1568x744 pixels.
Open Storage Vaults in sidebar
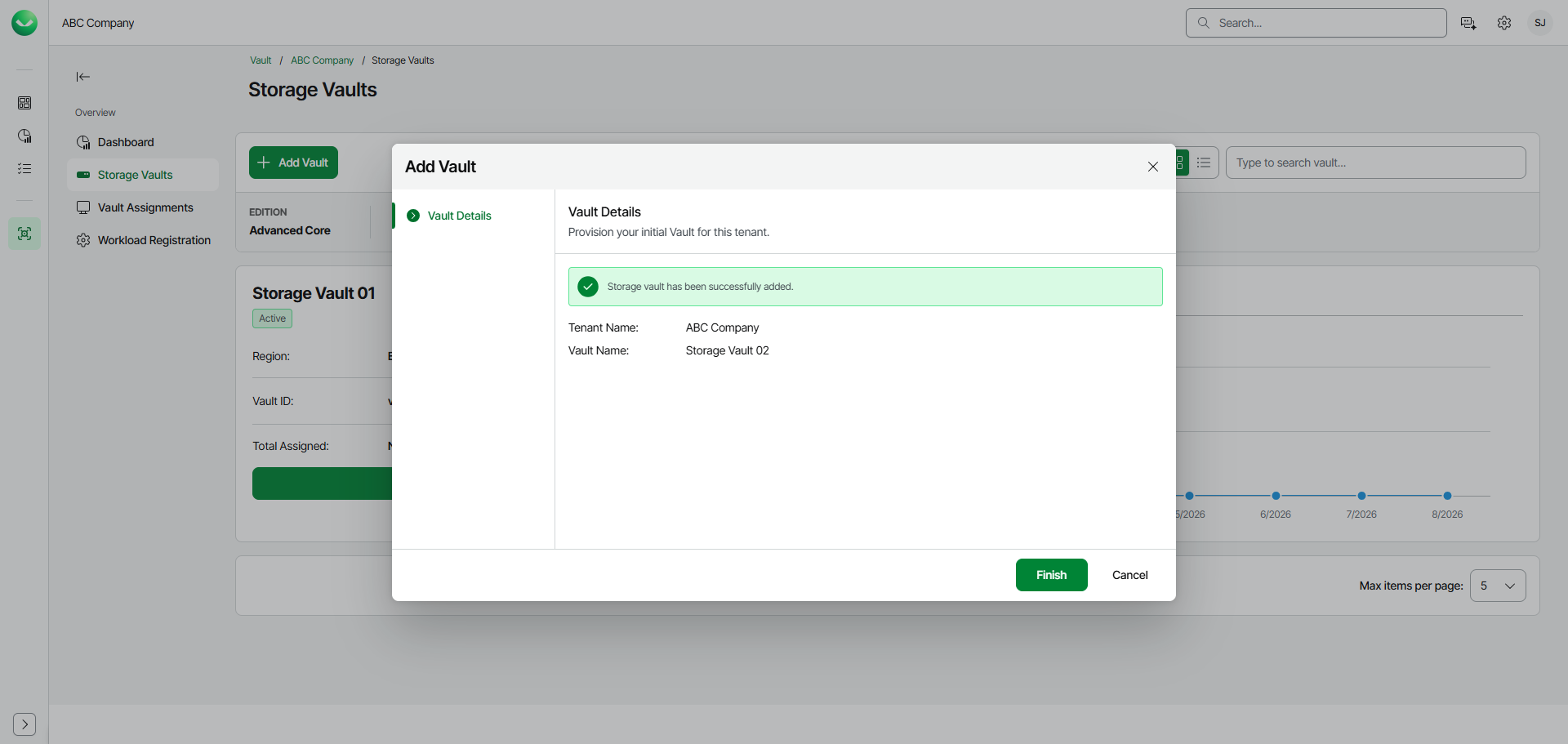point(143,175)
